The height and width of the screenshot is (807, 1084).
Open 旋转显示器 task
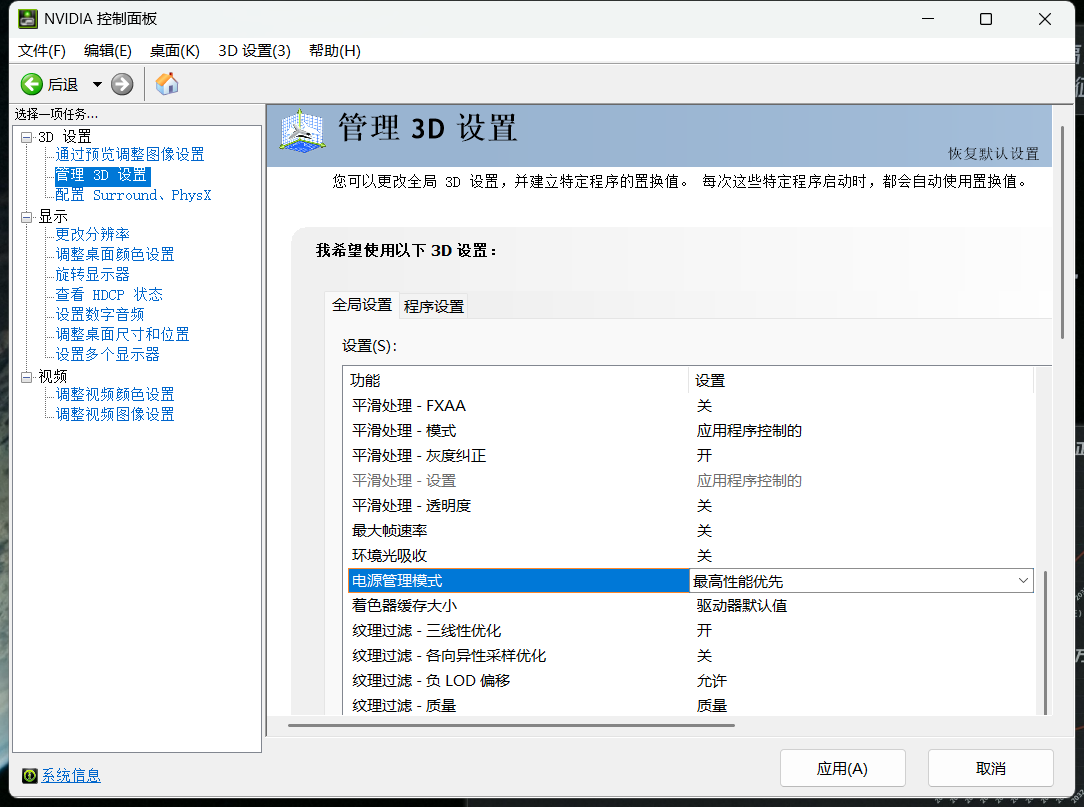click(x=92, y=275)
